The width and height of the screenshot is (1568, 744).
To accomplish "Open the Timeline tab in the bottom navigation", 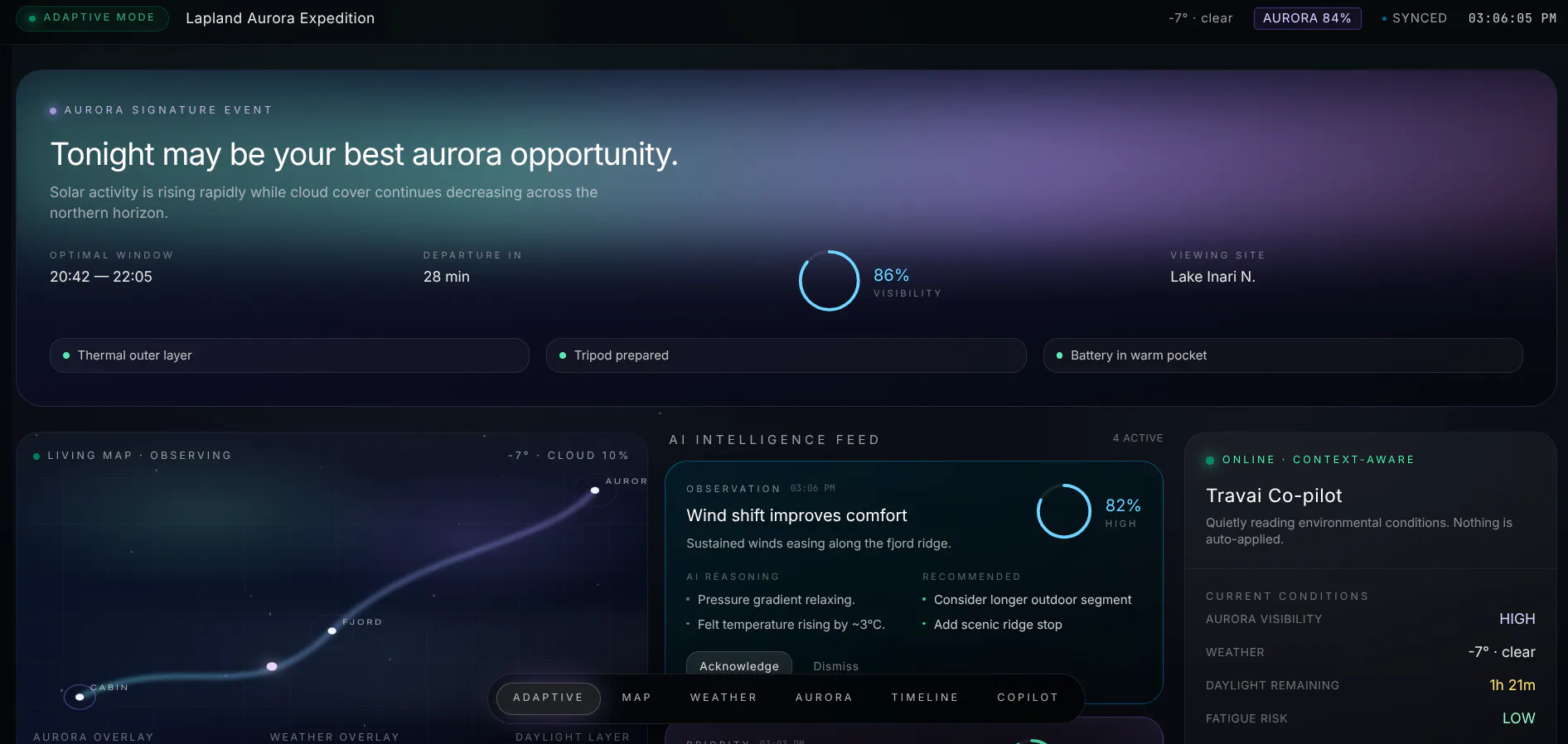I will pos(925,698).
